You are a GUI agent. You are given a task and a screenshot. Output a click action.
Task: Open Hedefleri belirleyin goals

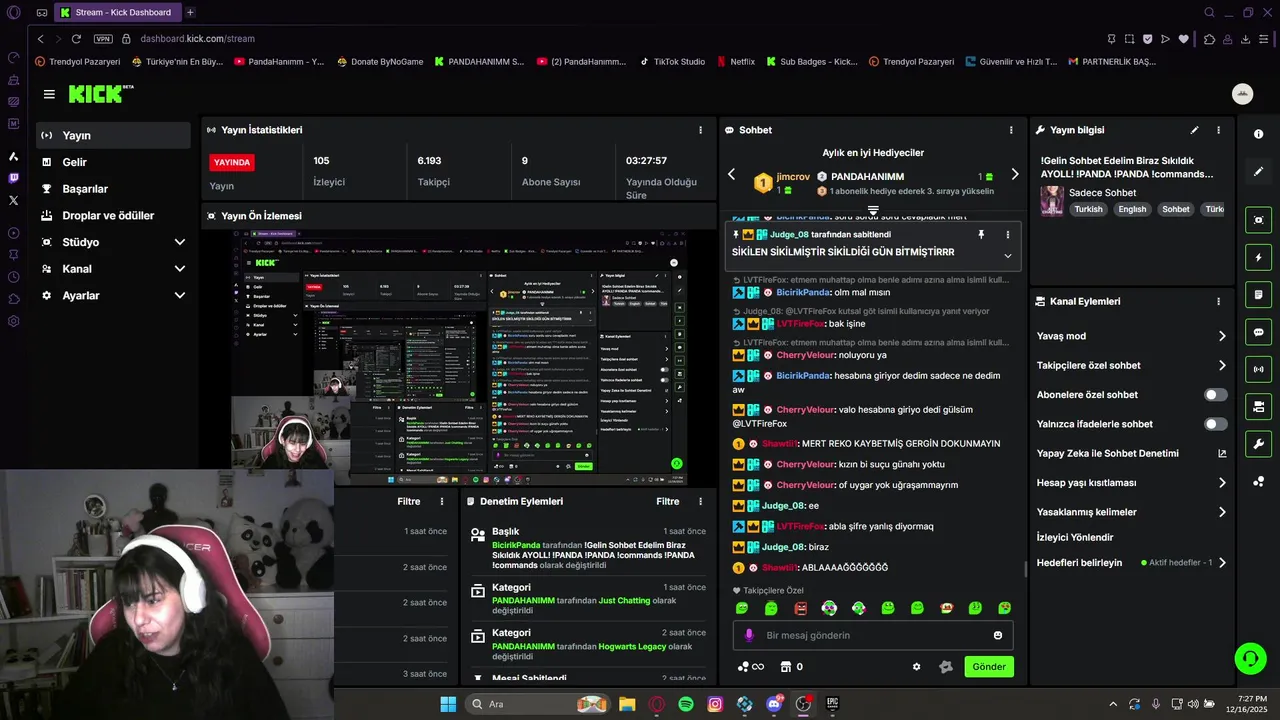coord(1131,563)
